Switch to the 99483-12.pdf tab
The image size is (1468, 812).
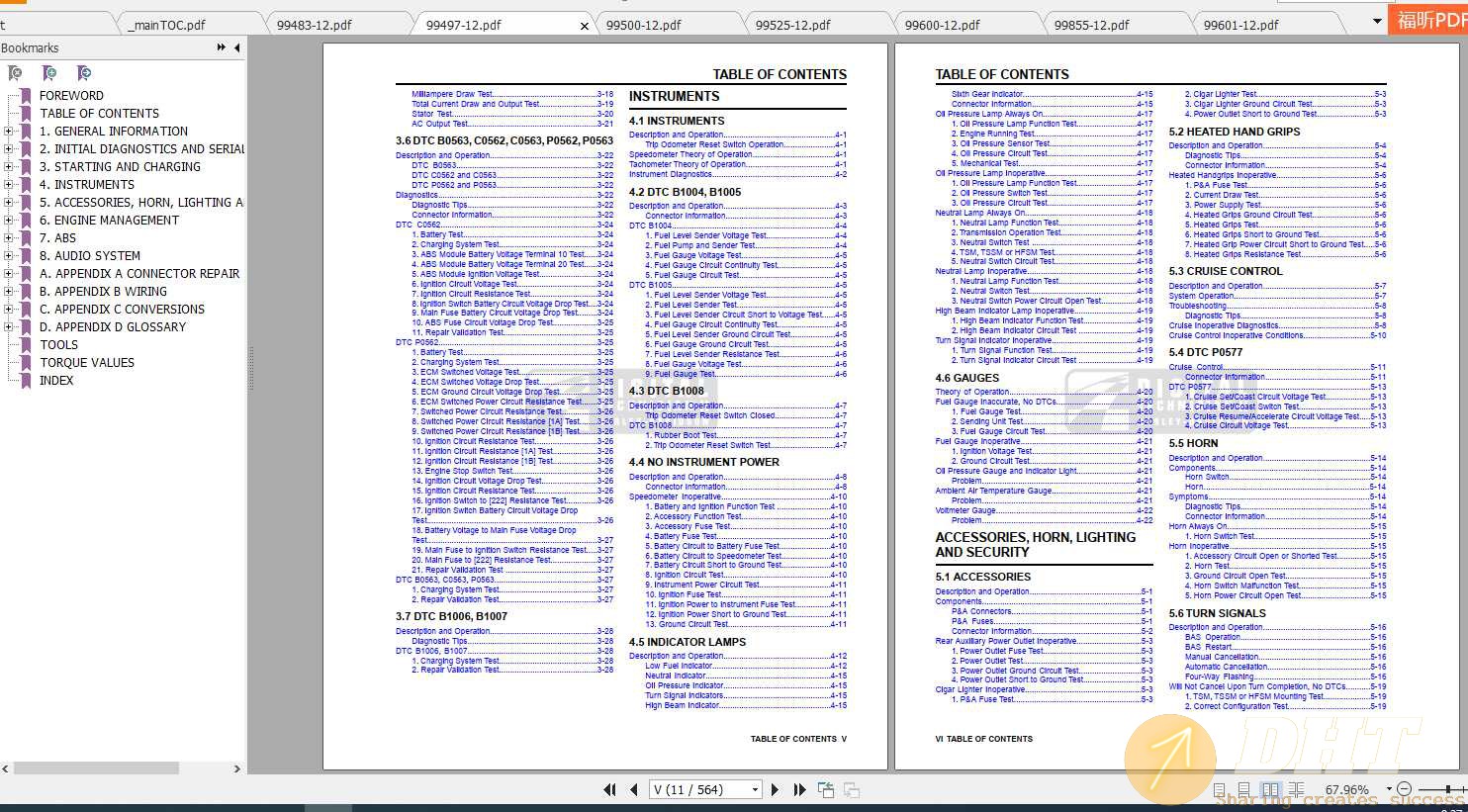[314, 25]
